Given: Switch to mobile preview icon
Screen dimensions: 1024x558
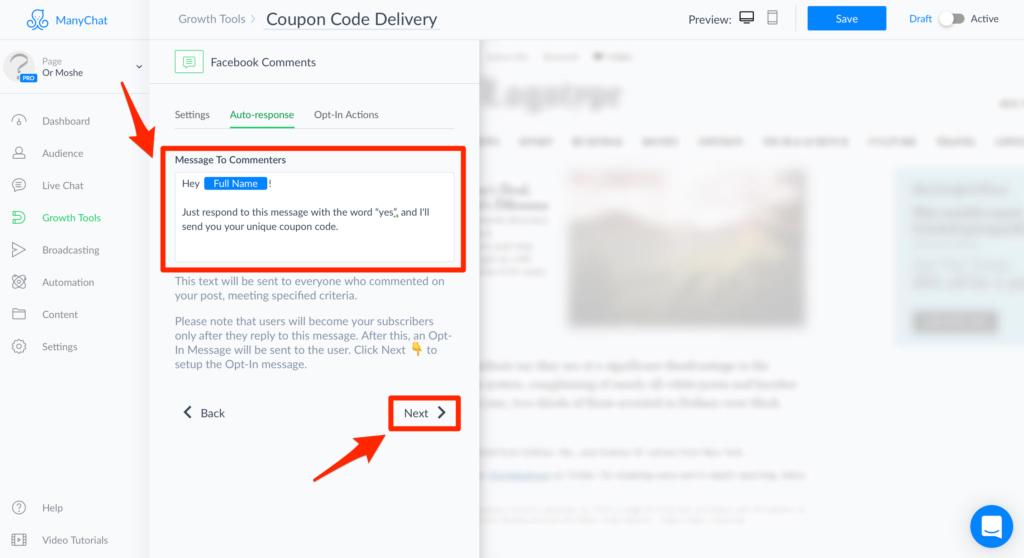Looking at the screenshot, I should (773, 18).
